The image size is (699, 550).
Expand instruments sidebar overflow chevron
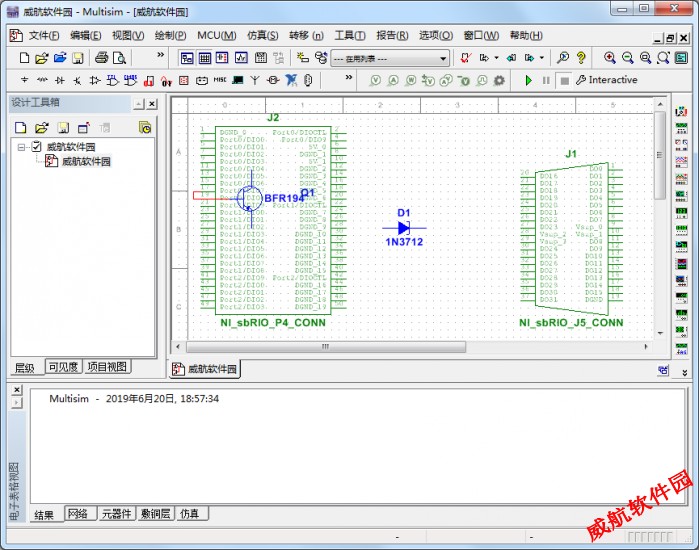coord(685,372)
